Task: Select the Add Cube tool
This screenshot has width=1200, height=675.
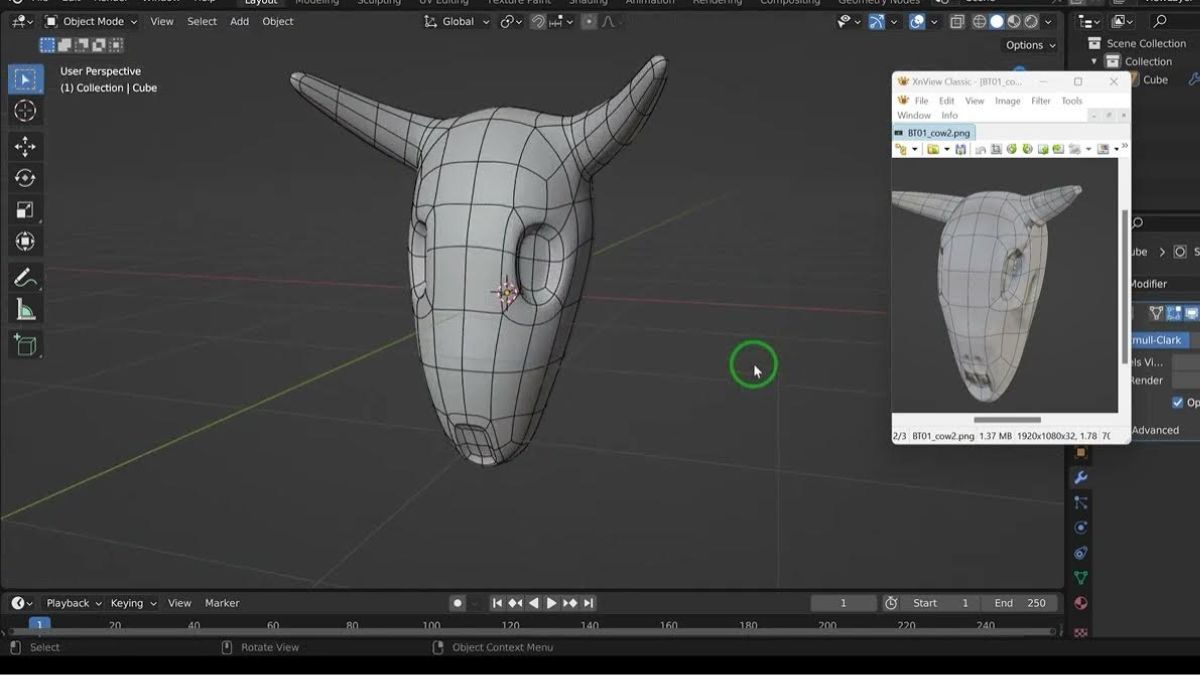Action: 25,345
